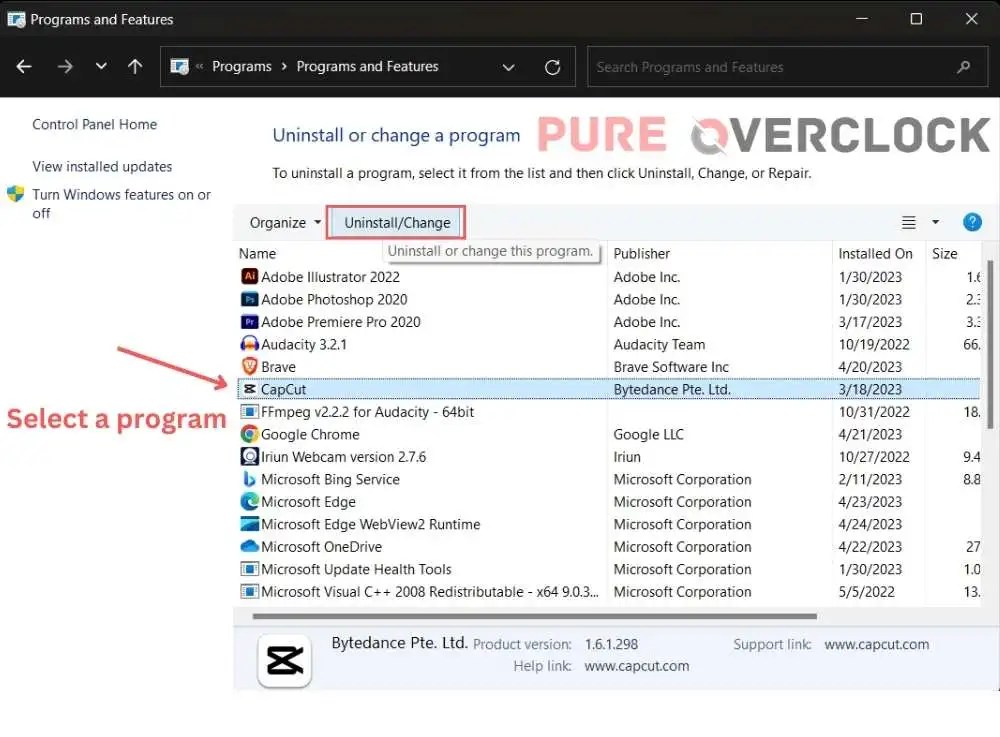Select the Adobe Illustrator 2022 icon
Screen dimensions: 1000x737
click(x=249, y=277)
